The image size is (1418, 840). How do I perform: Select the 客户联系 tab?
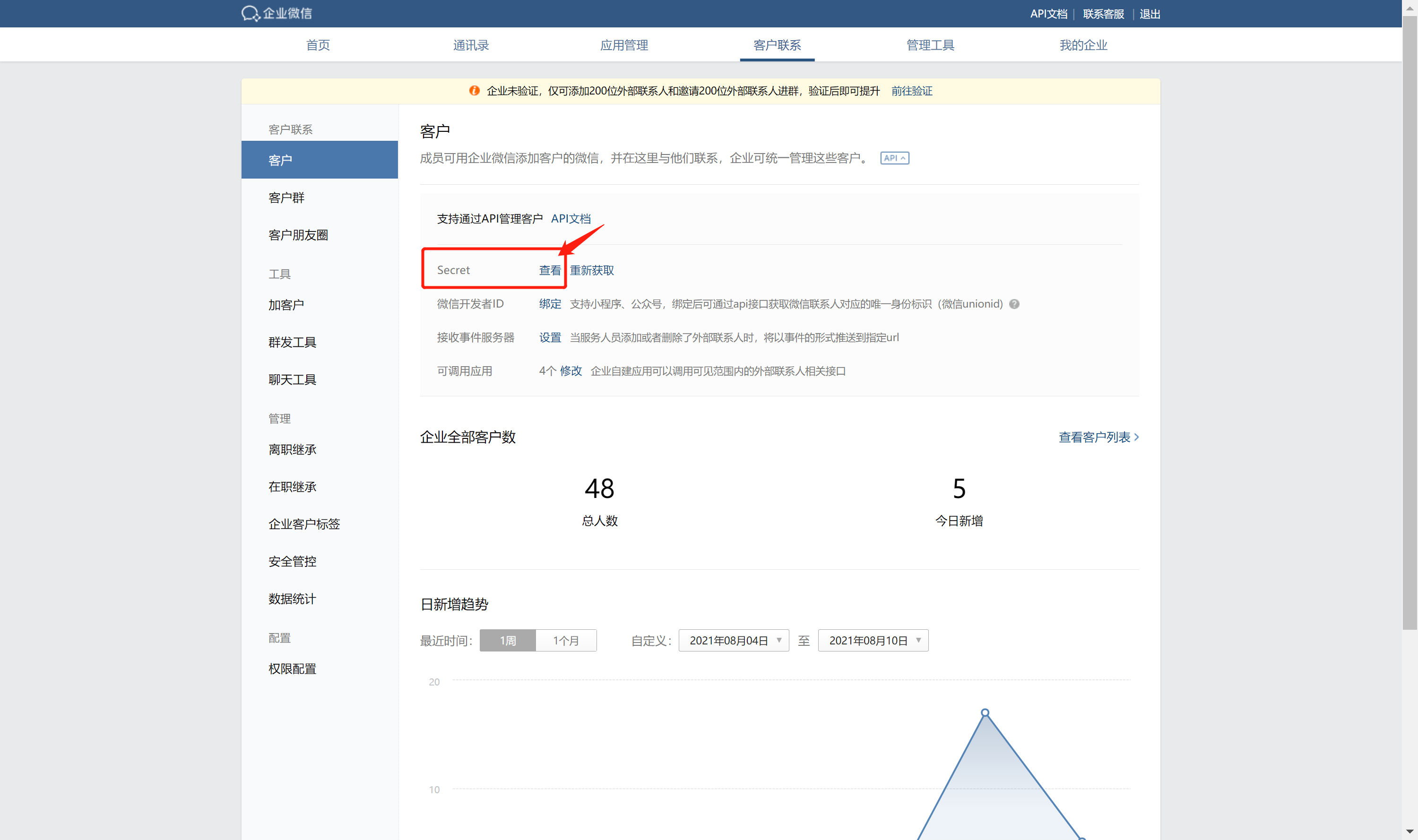click(x=777, y=45)
